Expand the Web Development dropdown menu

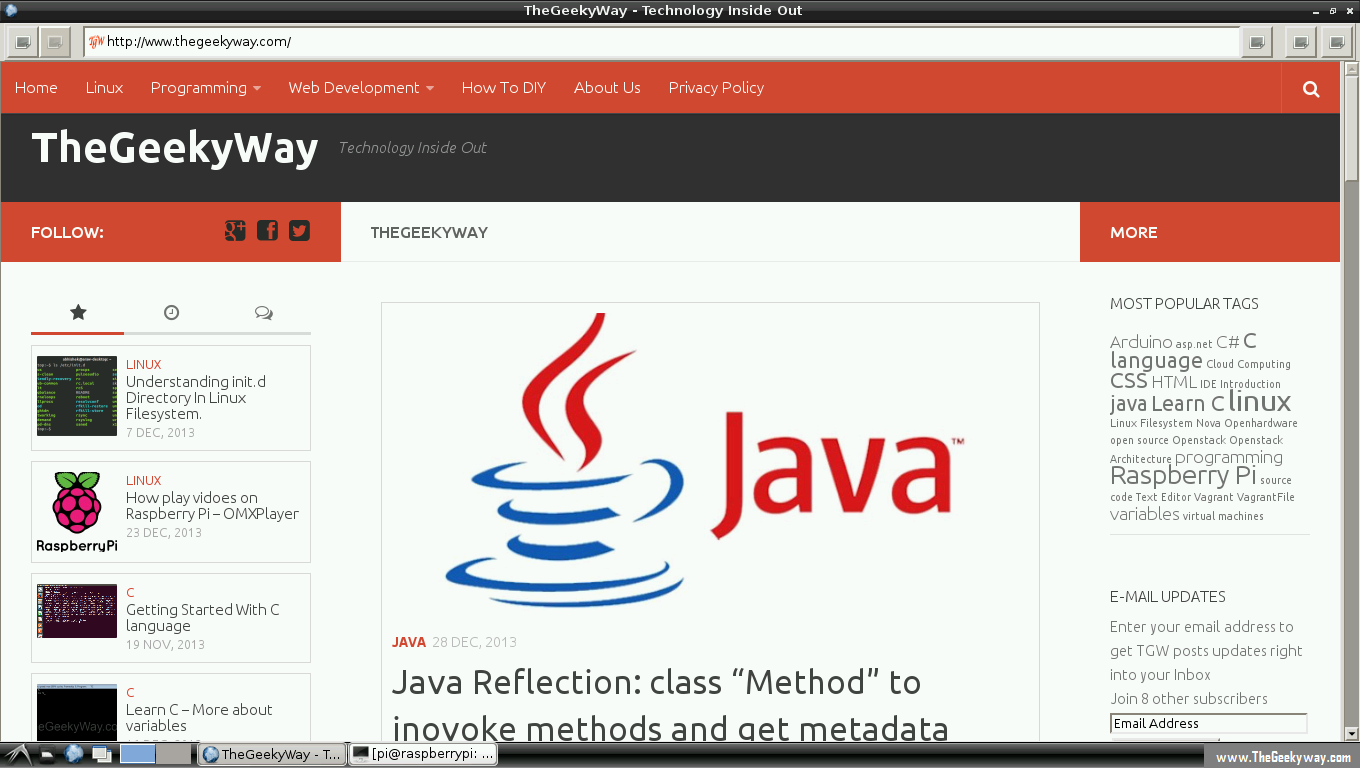click(360, 88)
